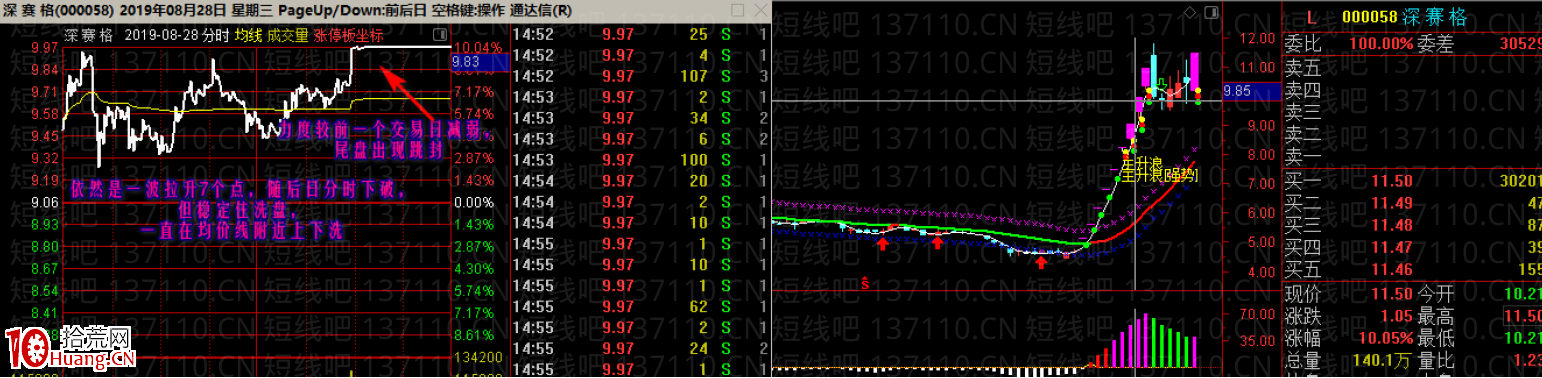Select the 14:52 trade row with volume 107
This screenshot has height=378, width=1542.
641,76
